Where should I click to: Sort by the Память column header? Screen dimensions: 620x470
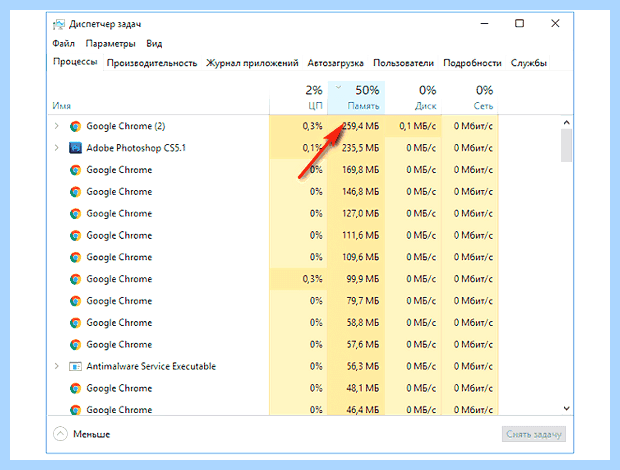(x=356, y=98)
